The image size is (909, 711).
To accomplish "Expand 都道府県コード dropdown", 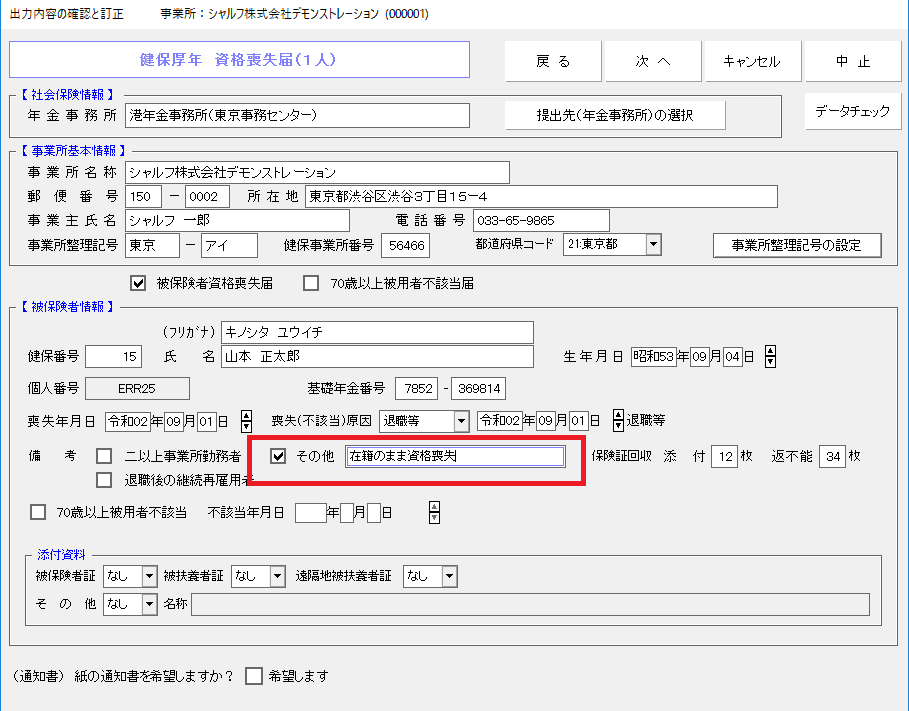I will click(x=653, y=245).
